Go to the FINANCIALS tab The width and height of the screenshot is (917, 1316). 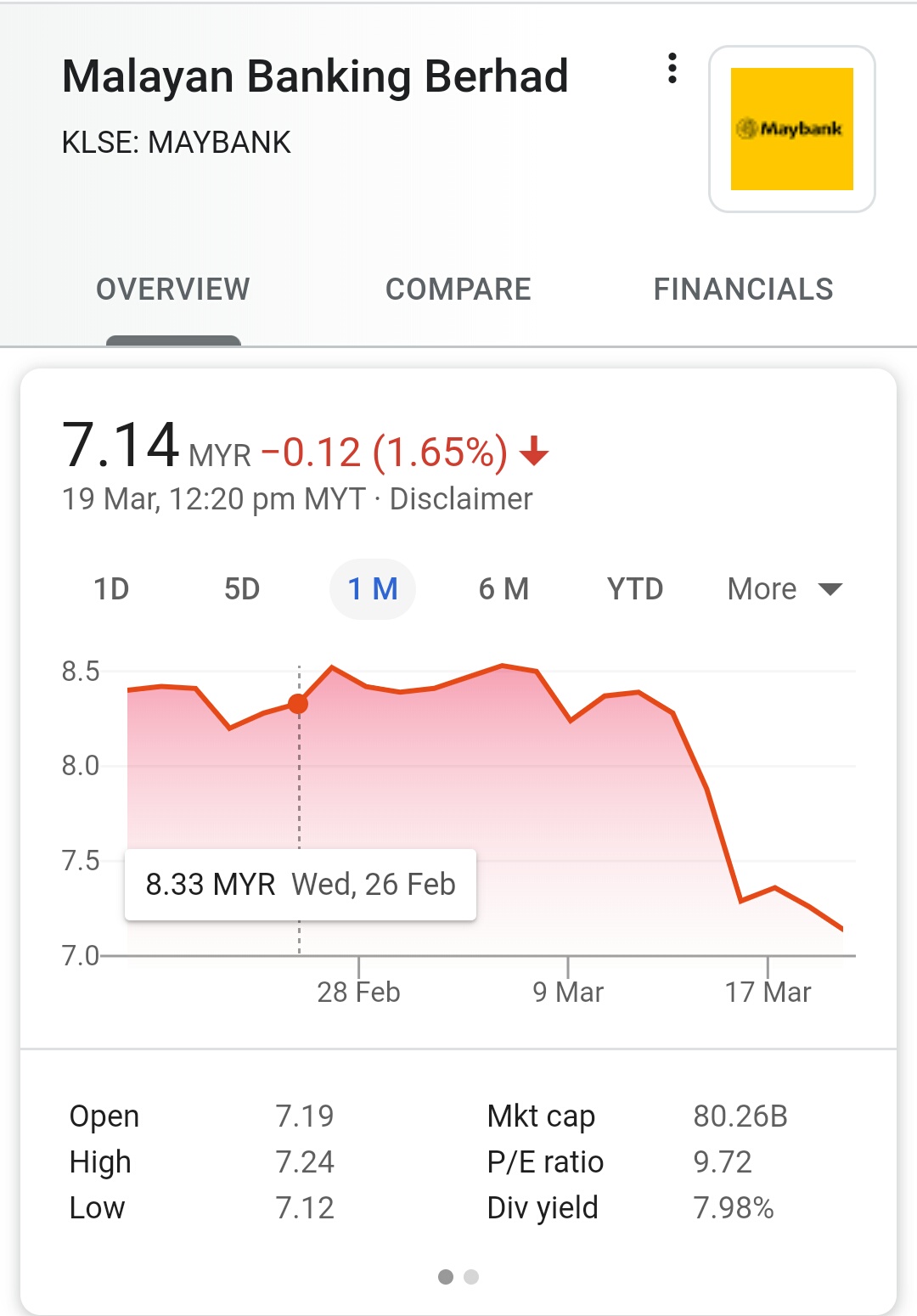click(743, 290)
